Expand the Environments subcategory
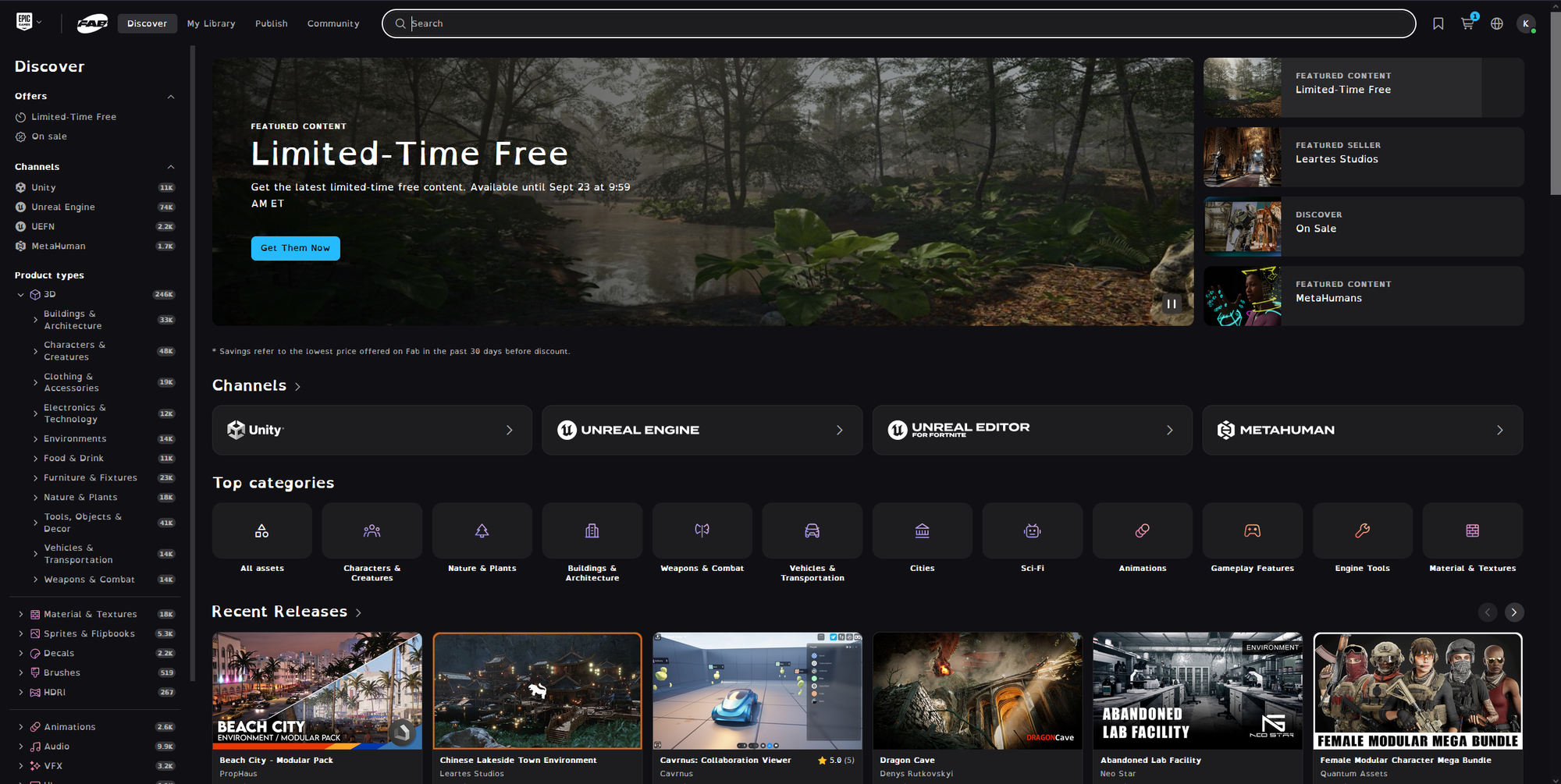The height and width of the screenshot is (784, 1561). point(35,439)
